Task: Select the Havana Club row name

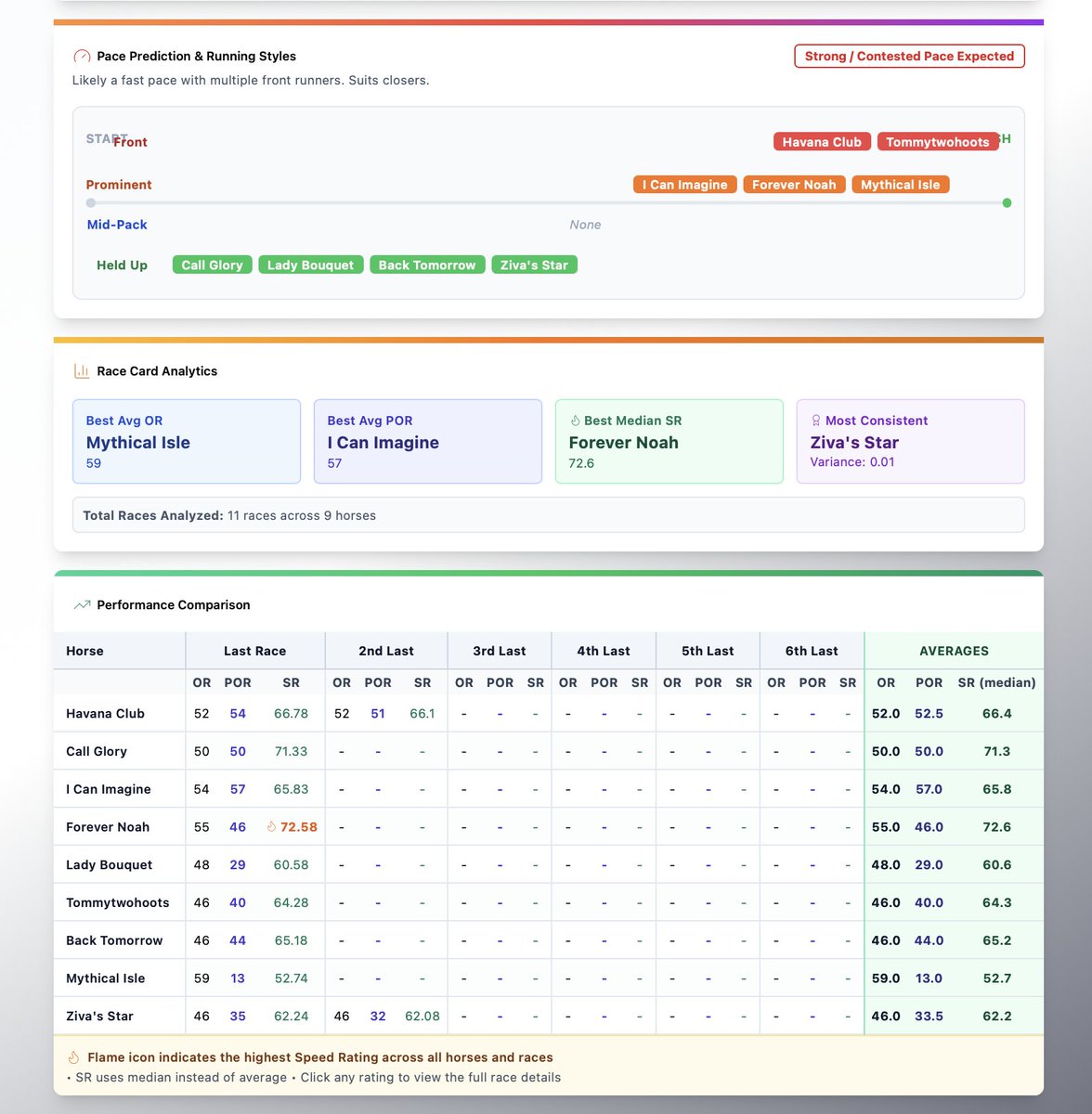Action: point(105,714)
